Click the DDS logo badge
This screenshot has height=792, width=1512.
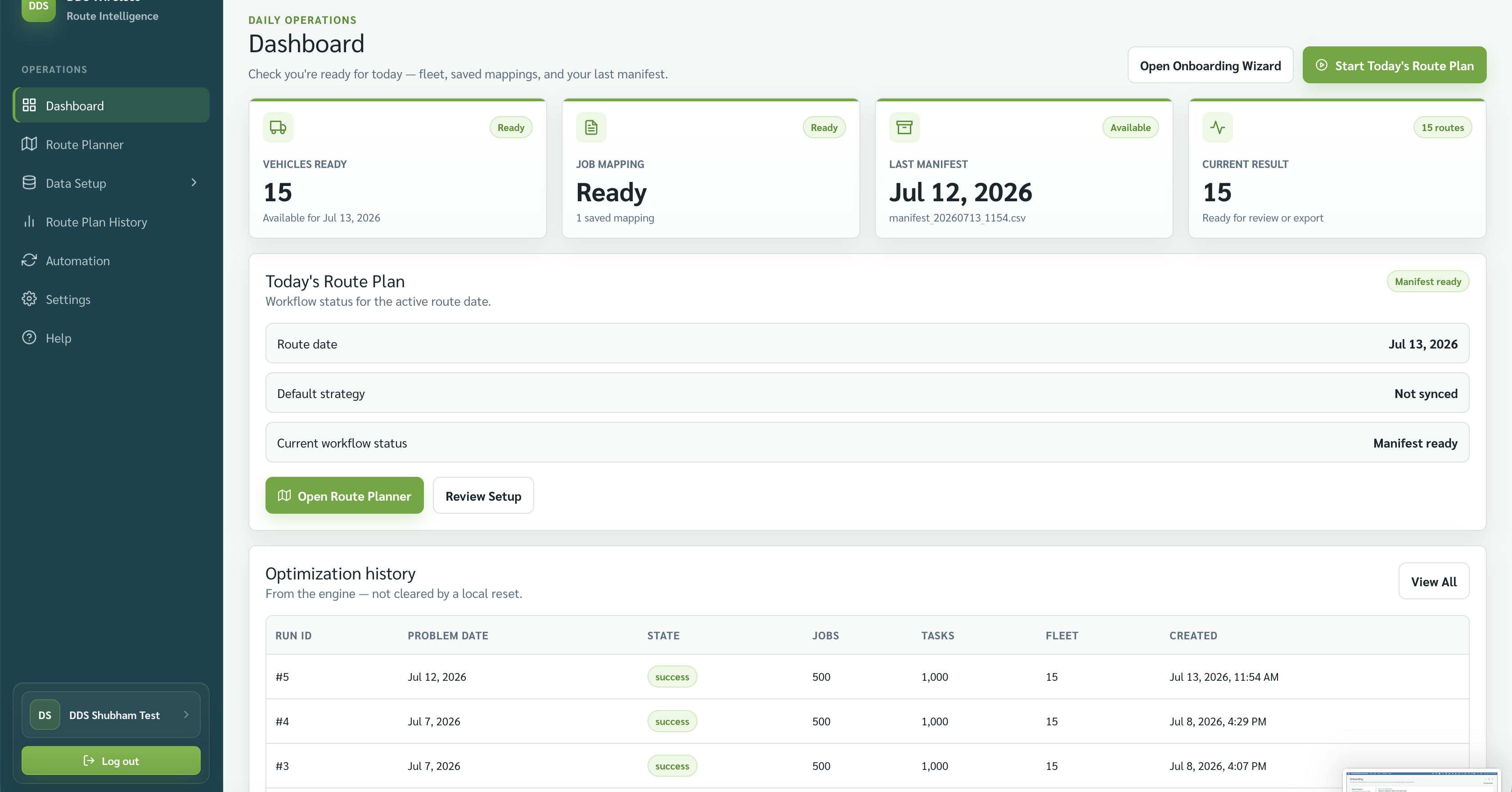(38, 8)
